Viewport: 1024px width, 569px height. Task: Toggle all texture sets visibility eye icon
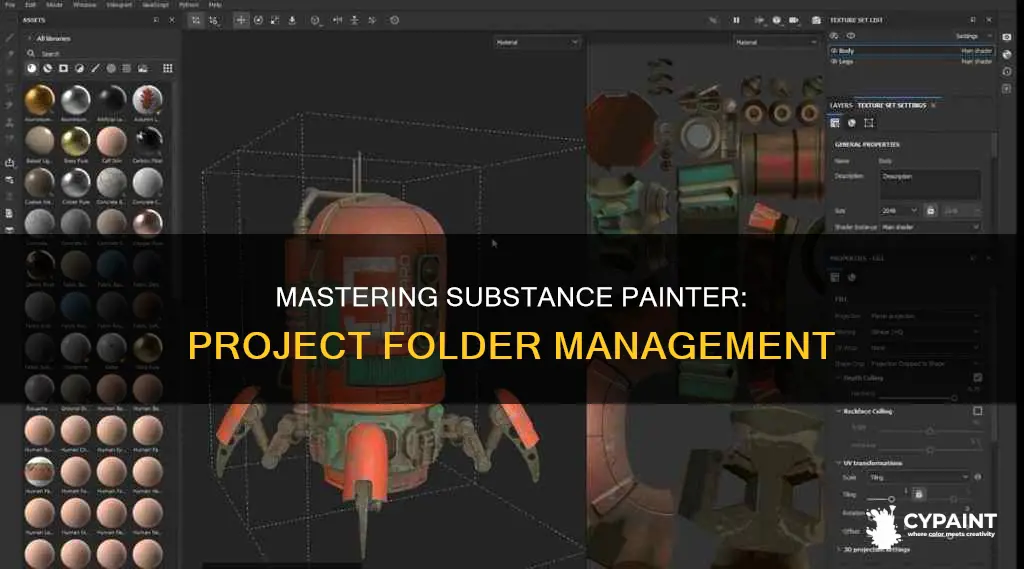pos(850,36)
